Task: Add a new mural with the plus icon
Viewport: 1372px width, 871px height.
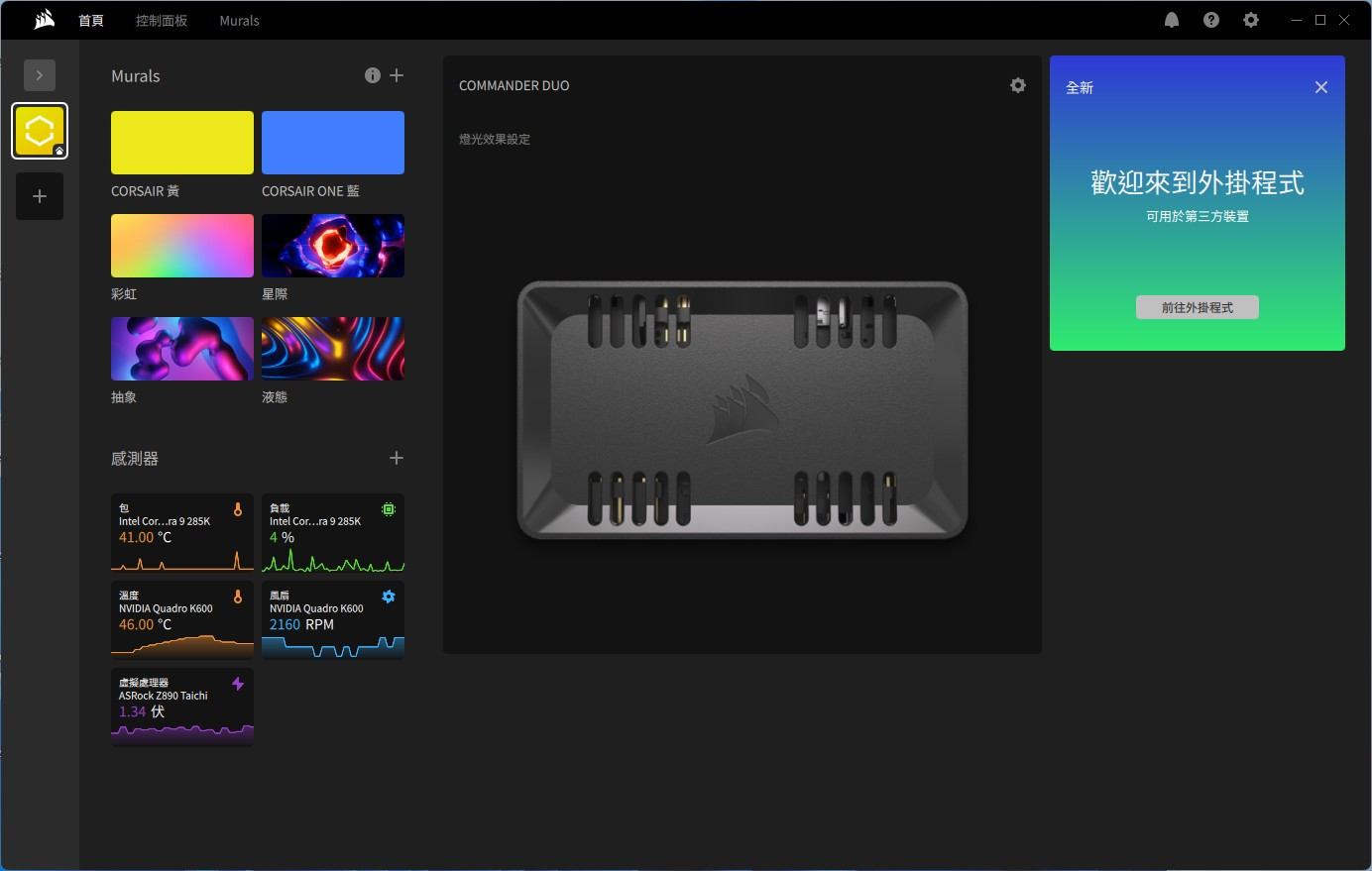Action: coord(397,75)
